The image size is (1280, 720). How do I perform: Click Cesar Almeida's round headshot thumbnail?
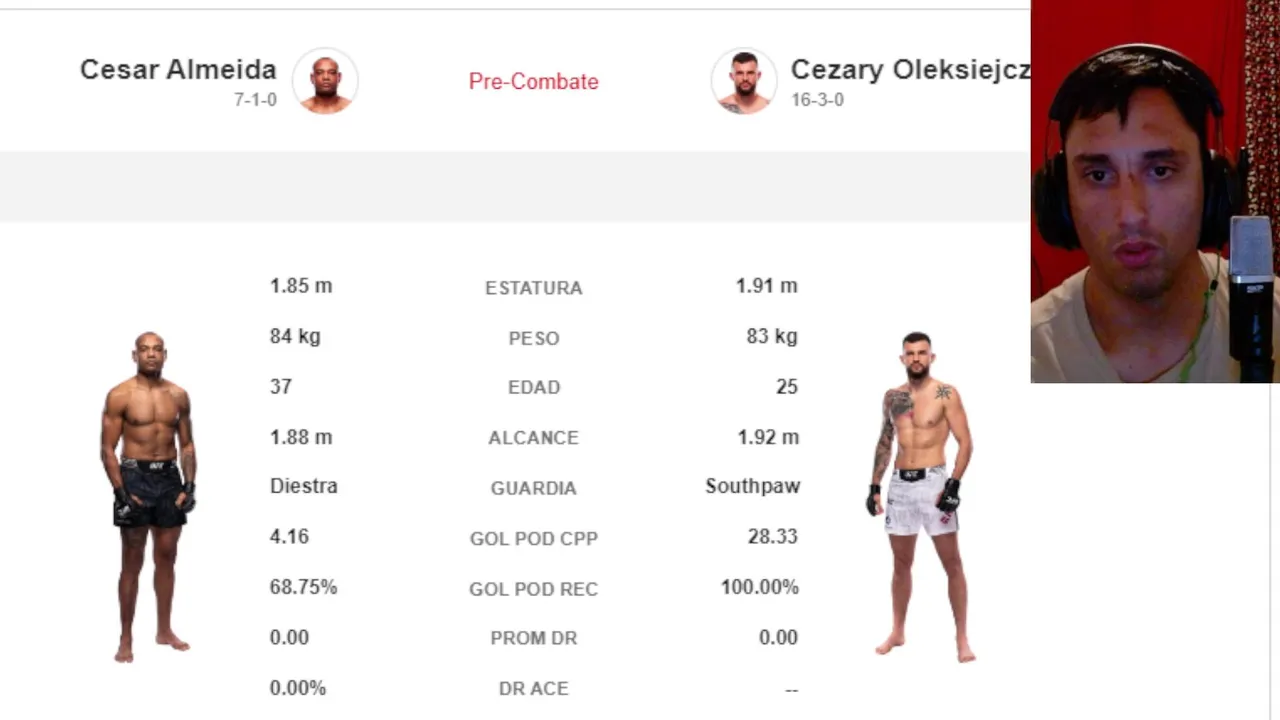point(325,81)
